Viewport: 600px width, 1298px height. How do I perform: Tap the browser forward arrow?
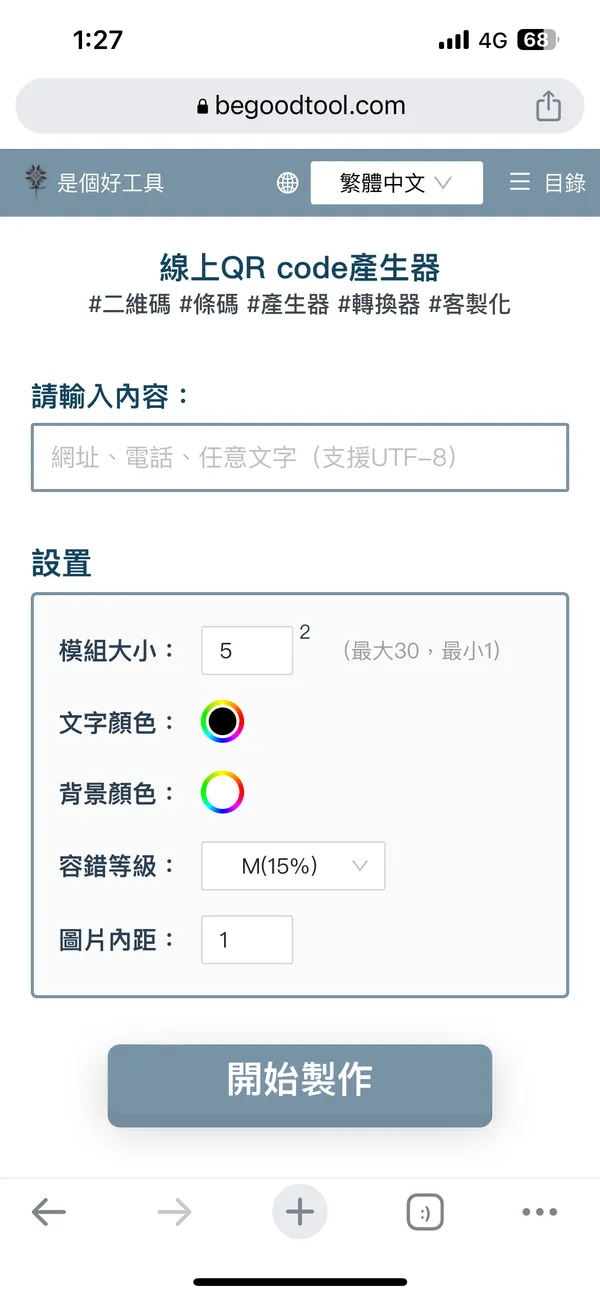pos(174,1213)
